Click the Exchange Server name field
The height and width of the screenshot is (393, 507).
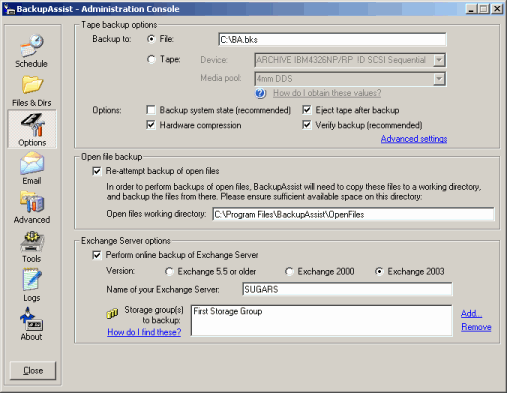(x=347, y=289)
